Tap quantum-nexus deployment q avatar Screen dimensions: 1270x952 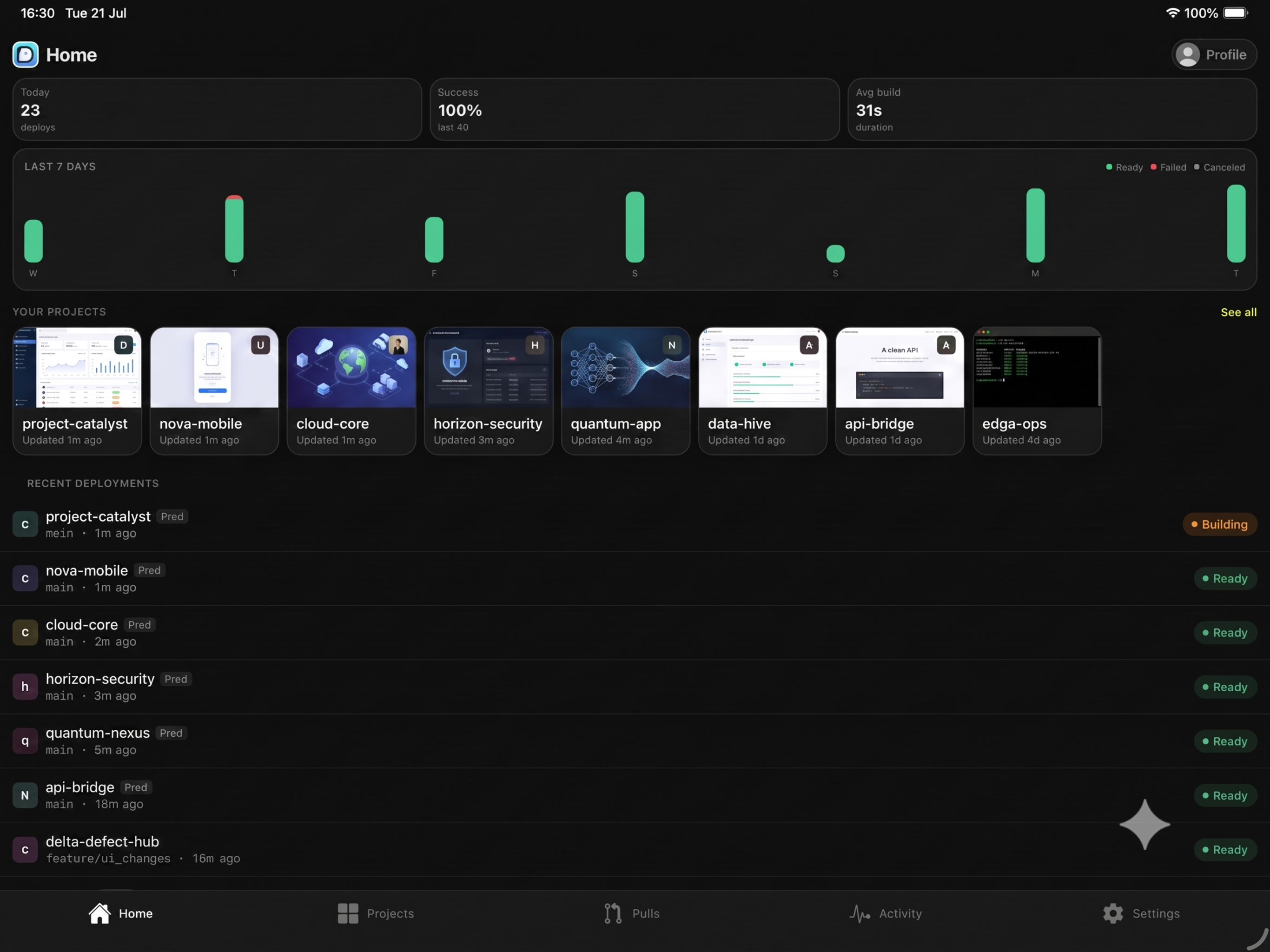coord(25,740)
